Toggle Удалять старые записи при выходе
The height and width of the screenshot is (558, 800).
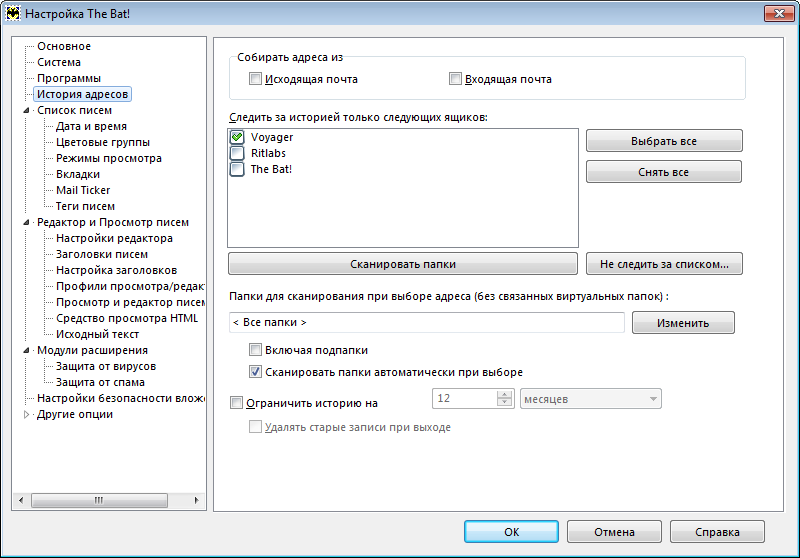pos(255,427)
